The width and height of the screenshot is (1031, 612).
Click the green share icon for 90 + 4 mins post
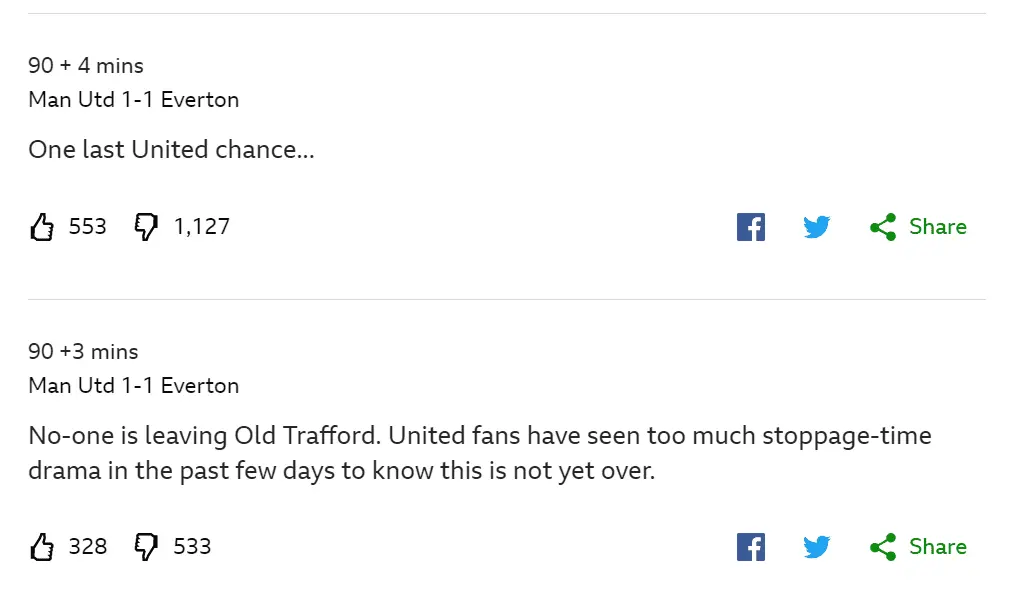[882, 227]
